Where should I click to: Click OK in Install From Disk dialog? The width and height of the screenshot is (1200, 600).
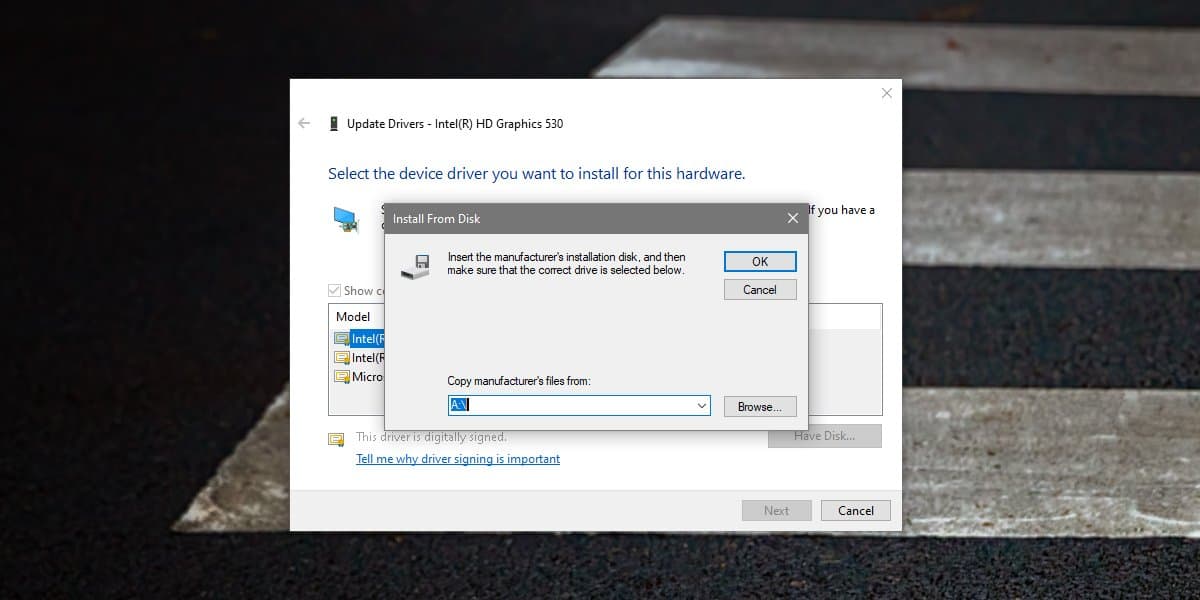[760, 261]
